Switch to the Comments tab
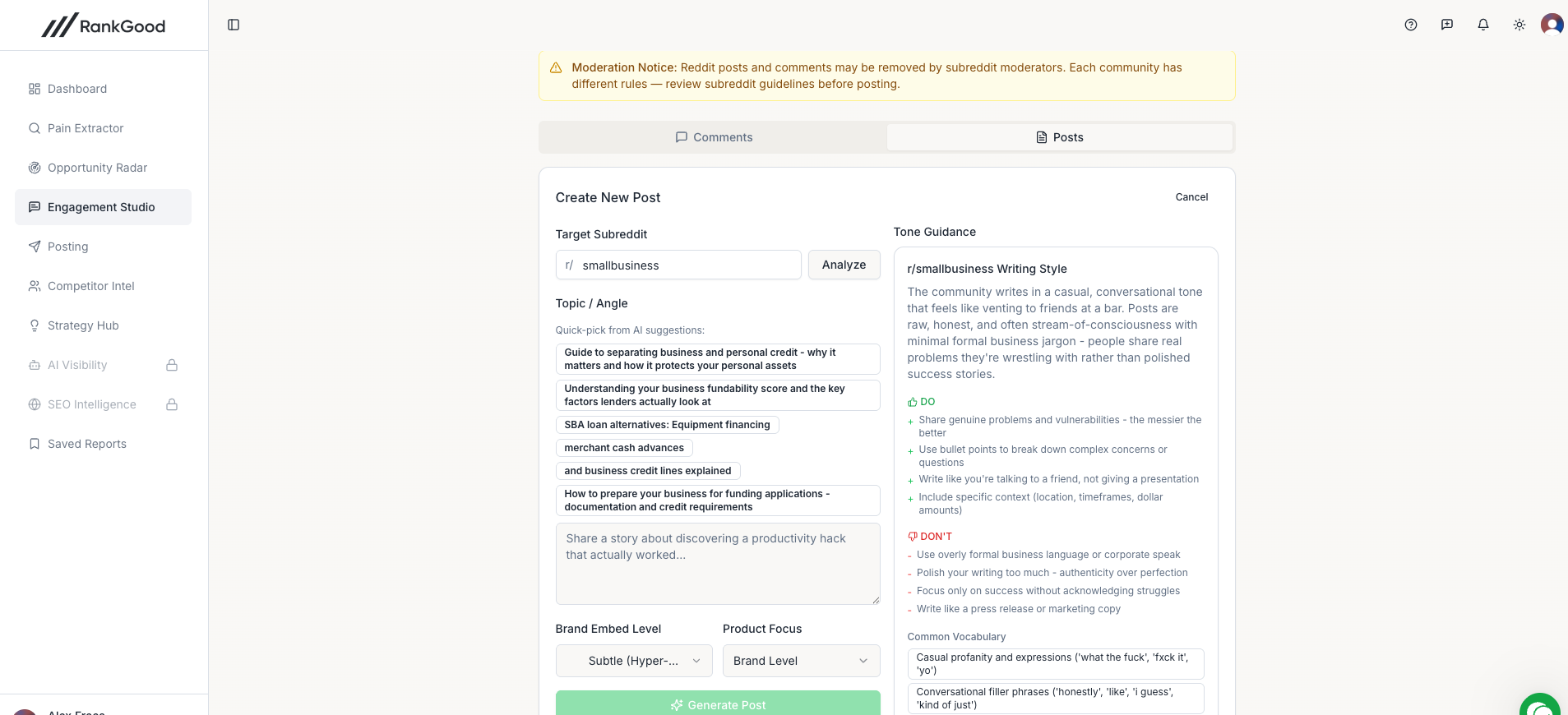This screenshot has width=1568, height=715. pos(714,137)
